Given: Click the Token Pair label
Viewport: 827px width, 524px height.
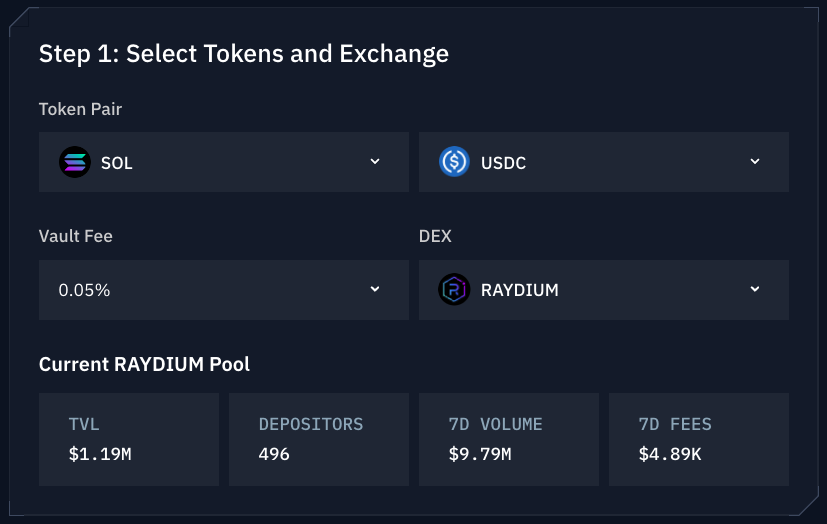Looking at the screenshot, I should (81, 109).
